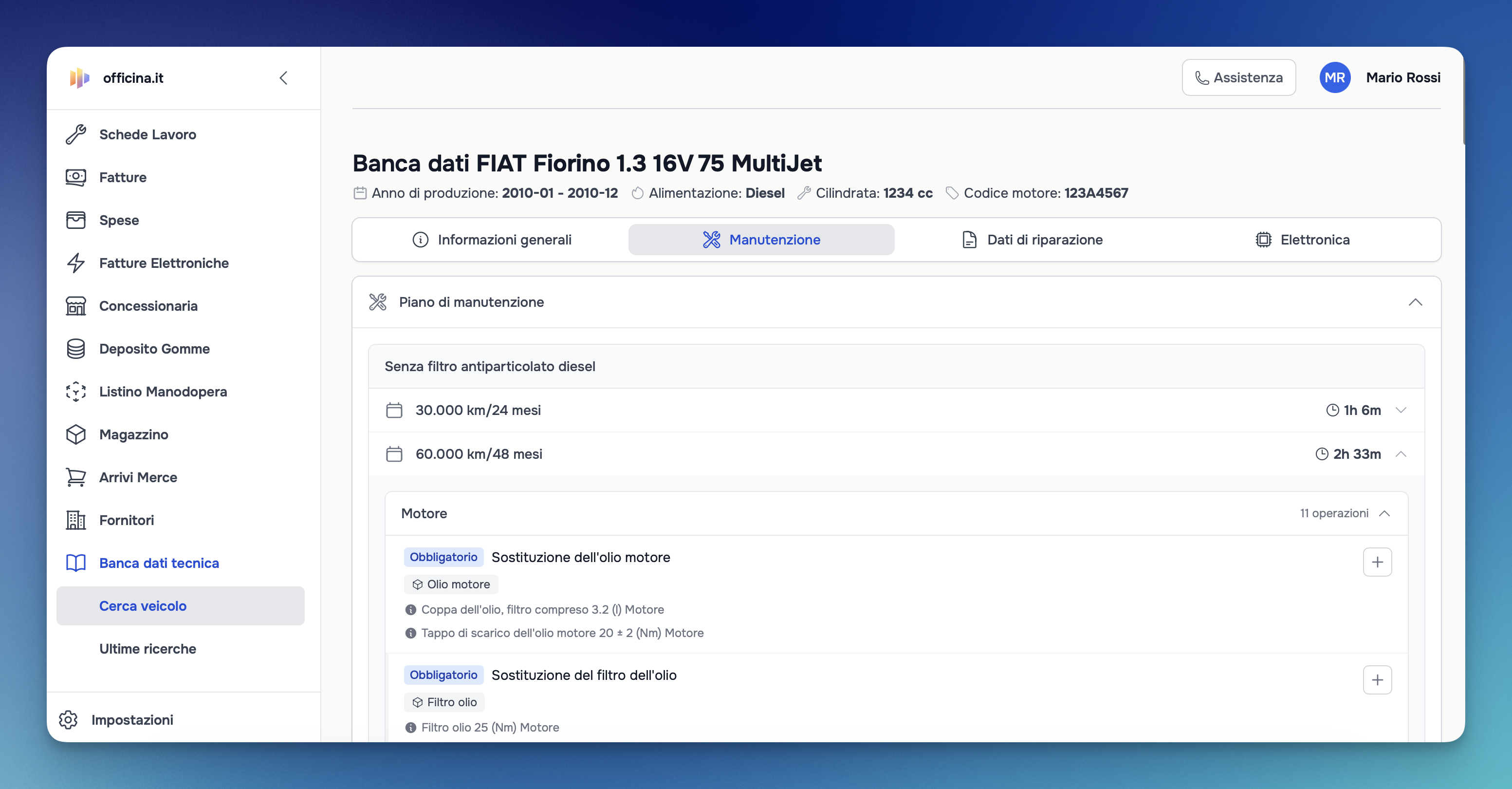Expand the 30.000 km/24 mesi interval

click(x=1401, y=411)
